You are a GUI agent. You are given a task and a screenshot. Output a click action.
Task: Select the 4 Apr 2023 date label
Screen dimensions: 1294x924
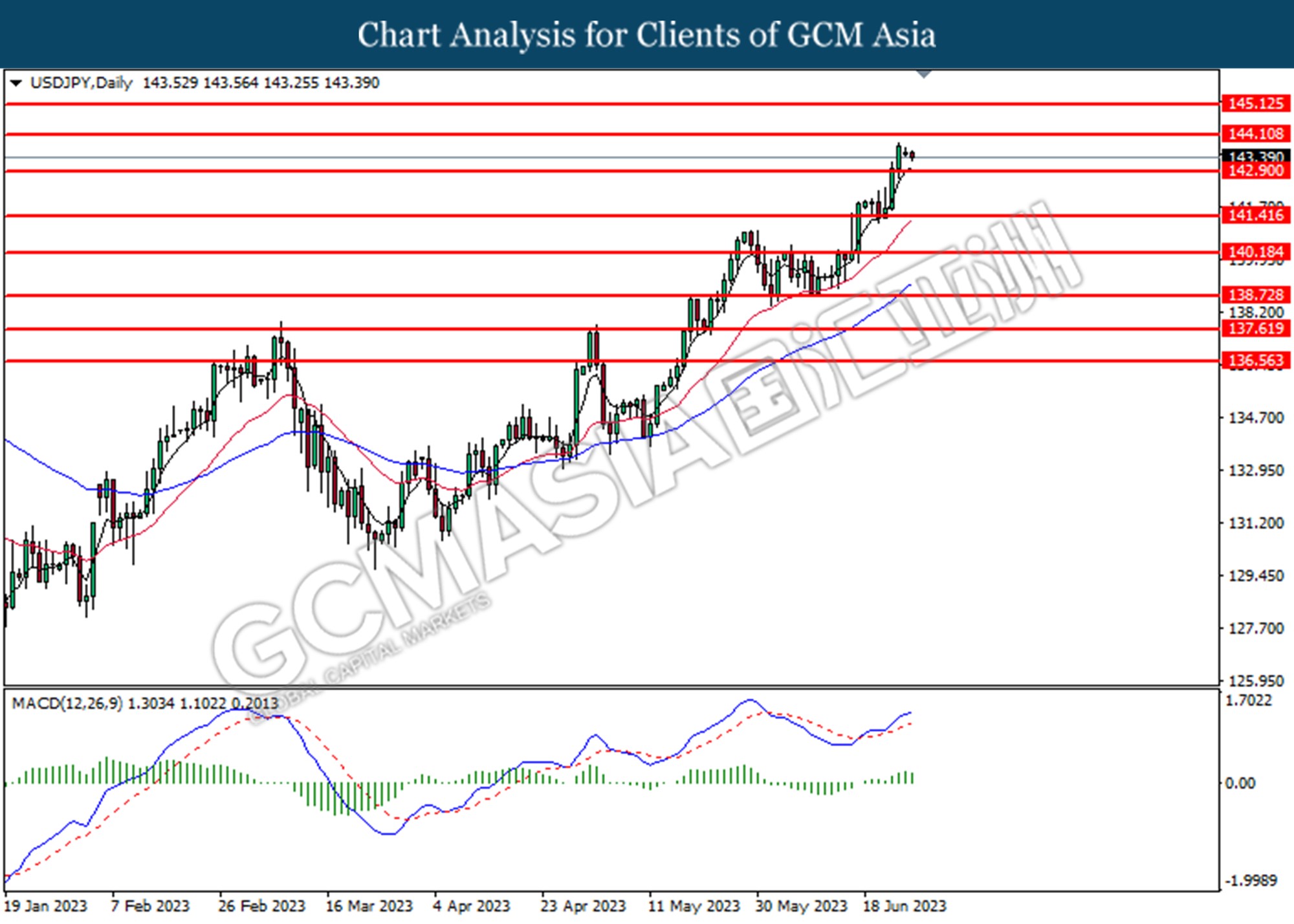472,906
